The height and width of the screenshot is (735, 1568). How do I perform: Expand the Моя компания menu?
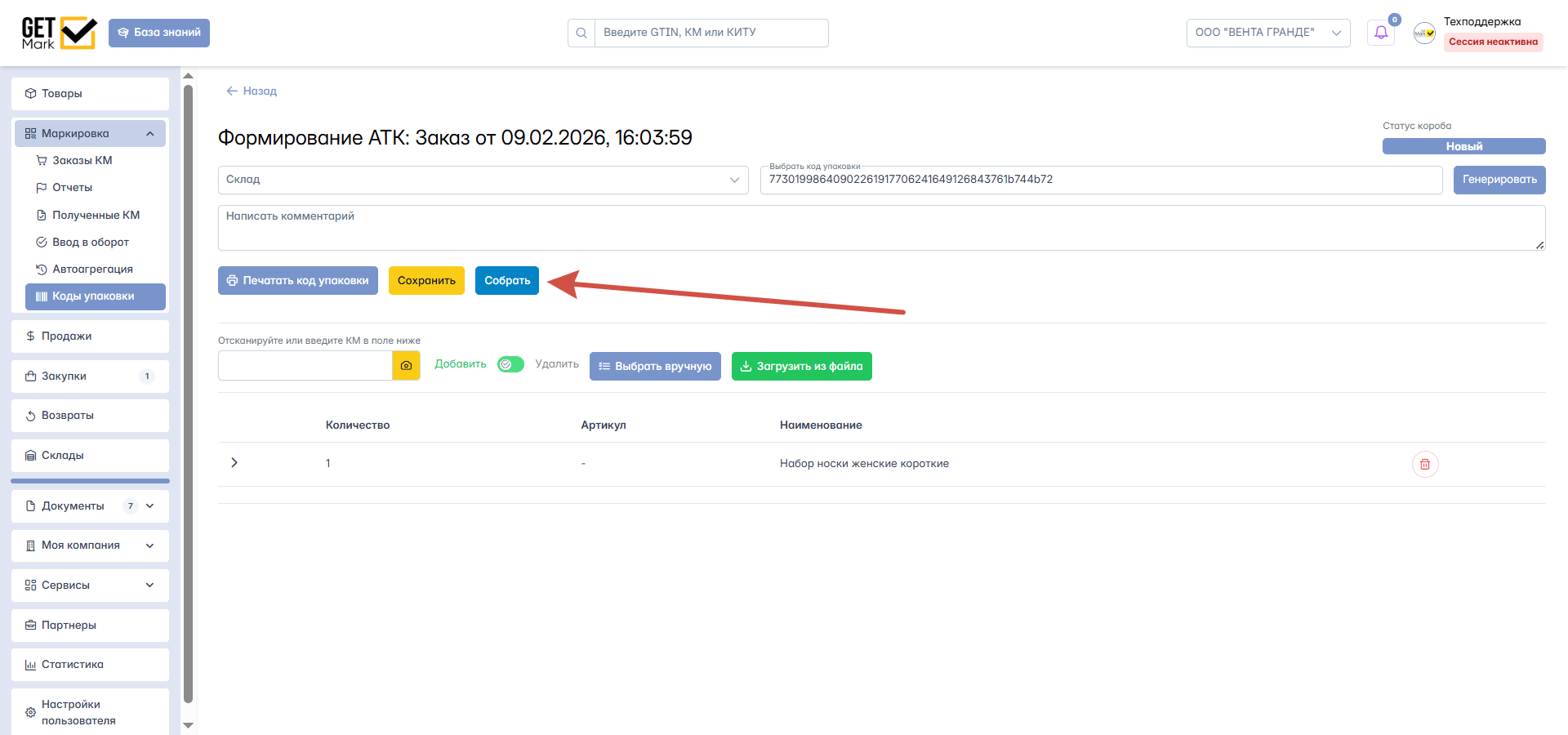(90, 546)
